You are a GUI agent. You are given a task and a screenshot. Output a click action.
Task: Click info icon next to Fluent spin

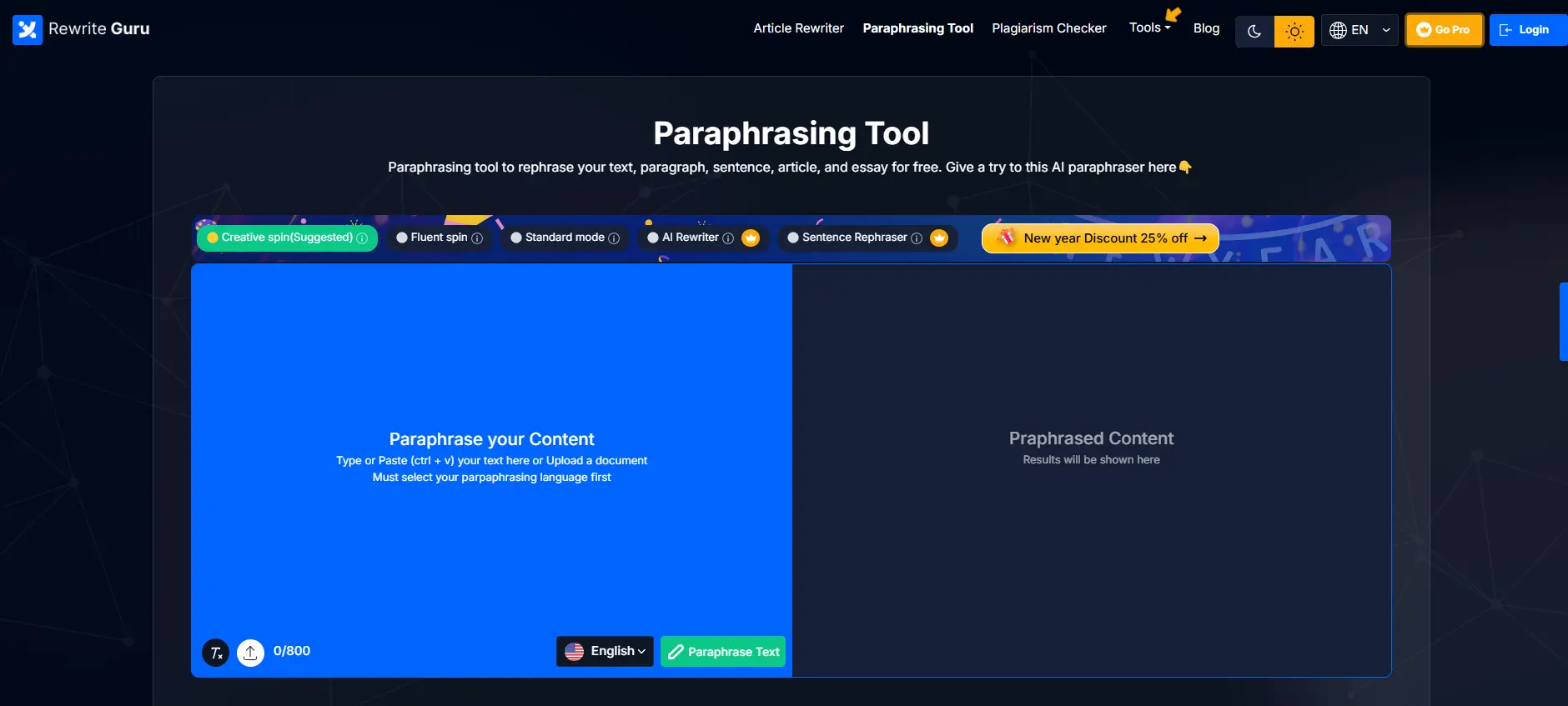coord(477,238)
